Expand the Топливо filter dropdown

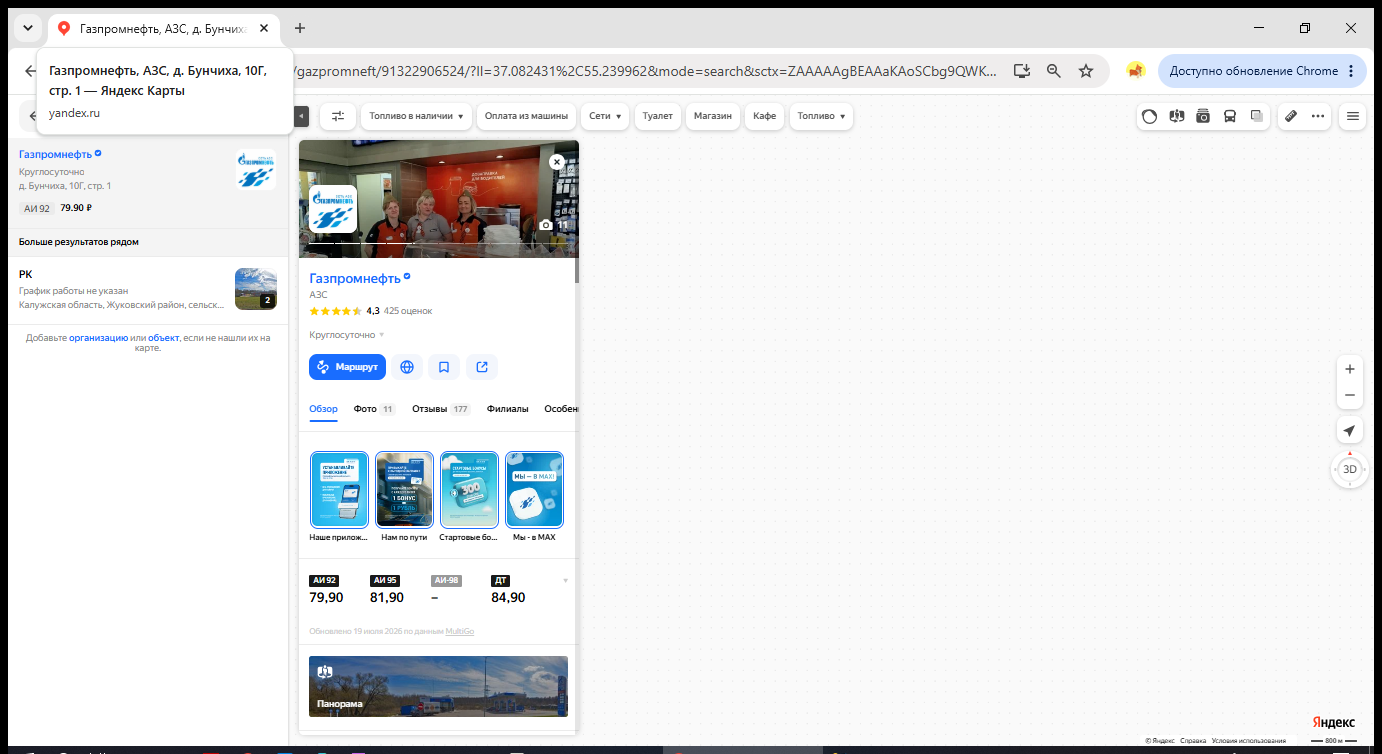pyautogui.click(x=821, y=116)
